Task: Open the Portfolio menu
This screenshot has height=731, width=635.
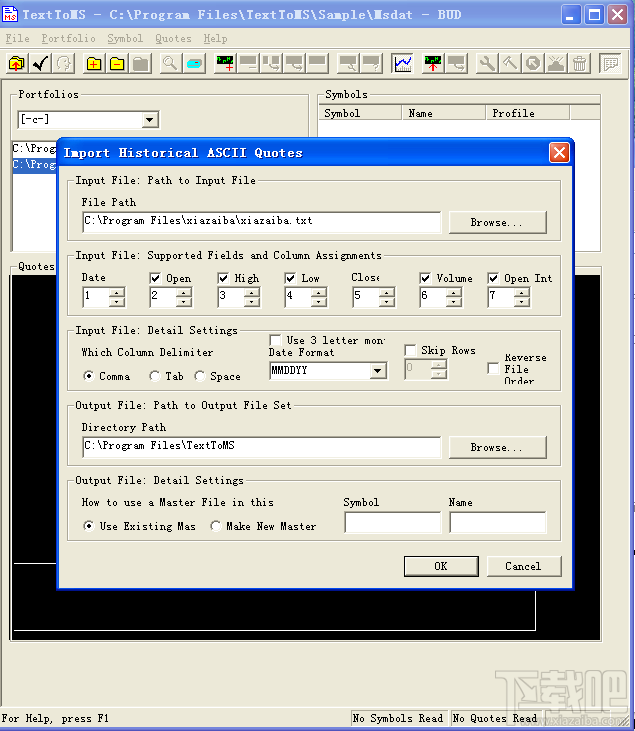Action: [x=69, y=39]
